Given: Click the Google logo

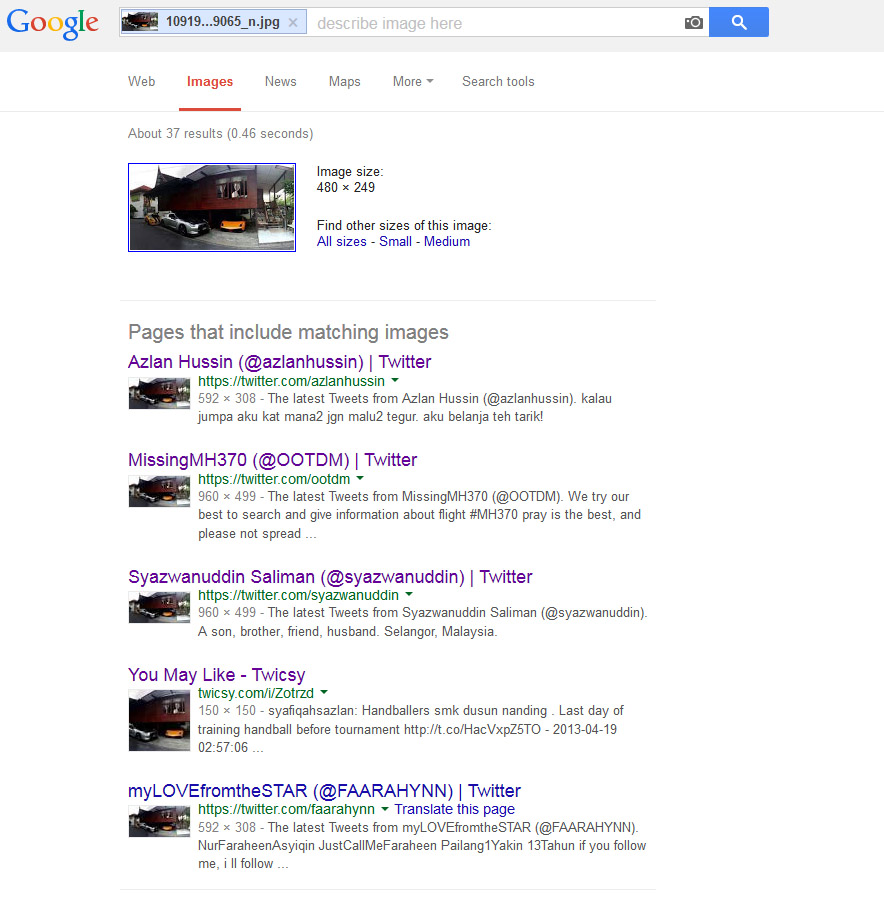Looking at the screenshot, I should click(52, 23).
